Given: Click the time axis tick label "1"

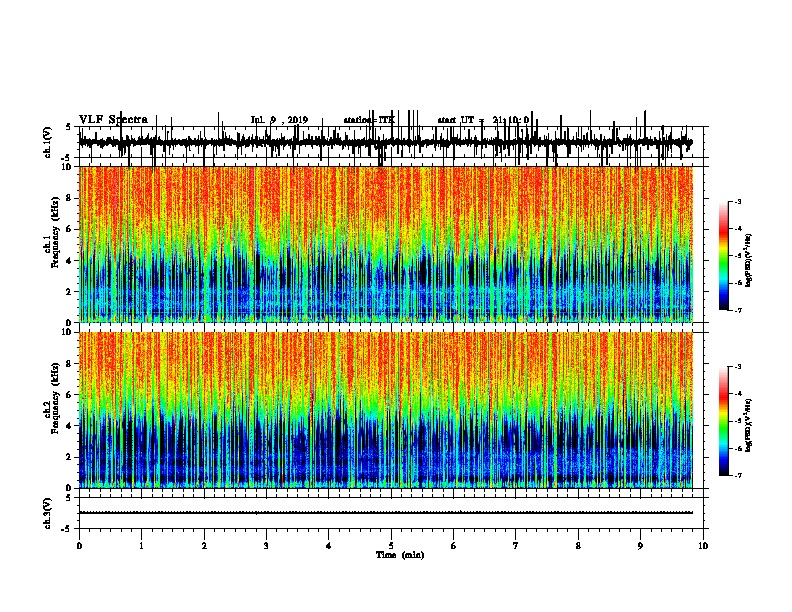Looking at the screenshot, I should coord(141,546).
